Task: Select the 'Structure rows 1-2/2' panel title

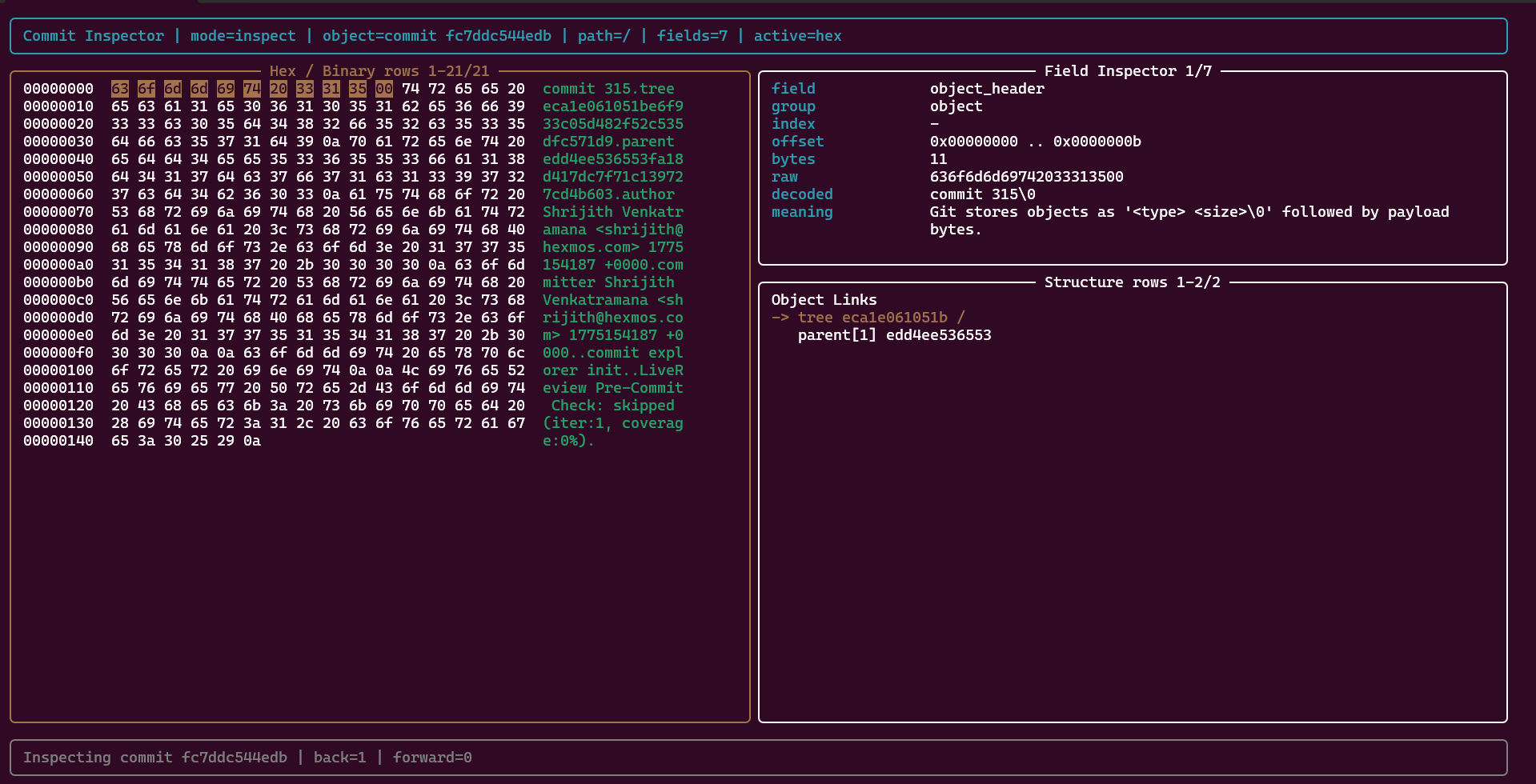Action: tap(1133, 282)
